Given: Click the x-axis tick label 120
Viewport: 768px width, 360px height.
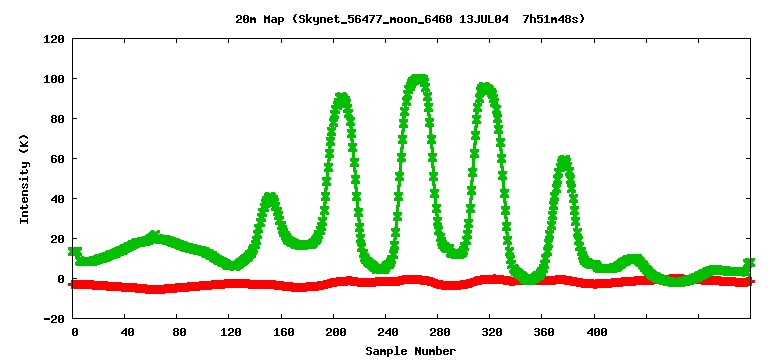Looking at the screenshot, I should point(231,333).
